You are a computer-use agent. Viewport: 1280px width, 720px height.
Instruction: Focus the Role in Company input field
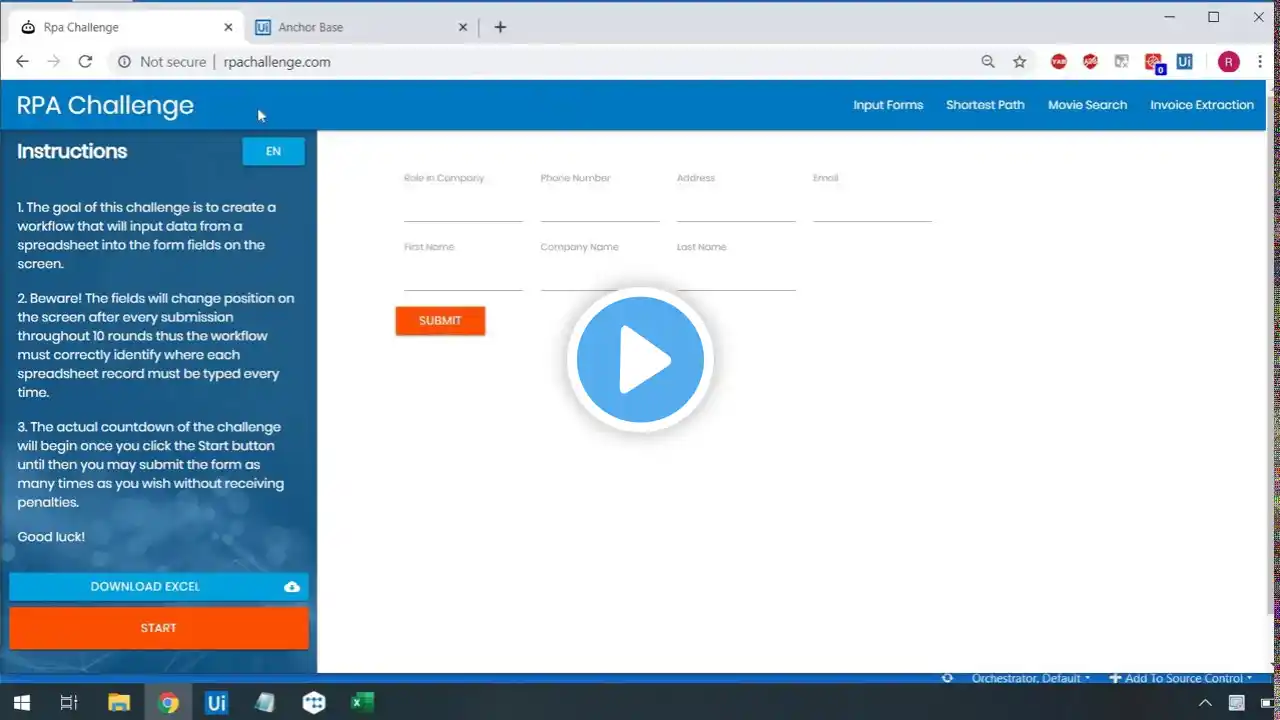pos(463,208)
